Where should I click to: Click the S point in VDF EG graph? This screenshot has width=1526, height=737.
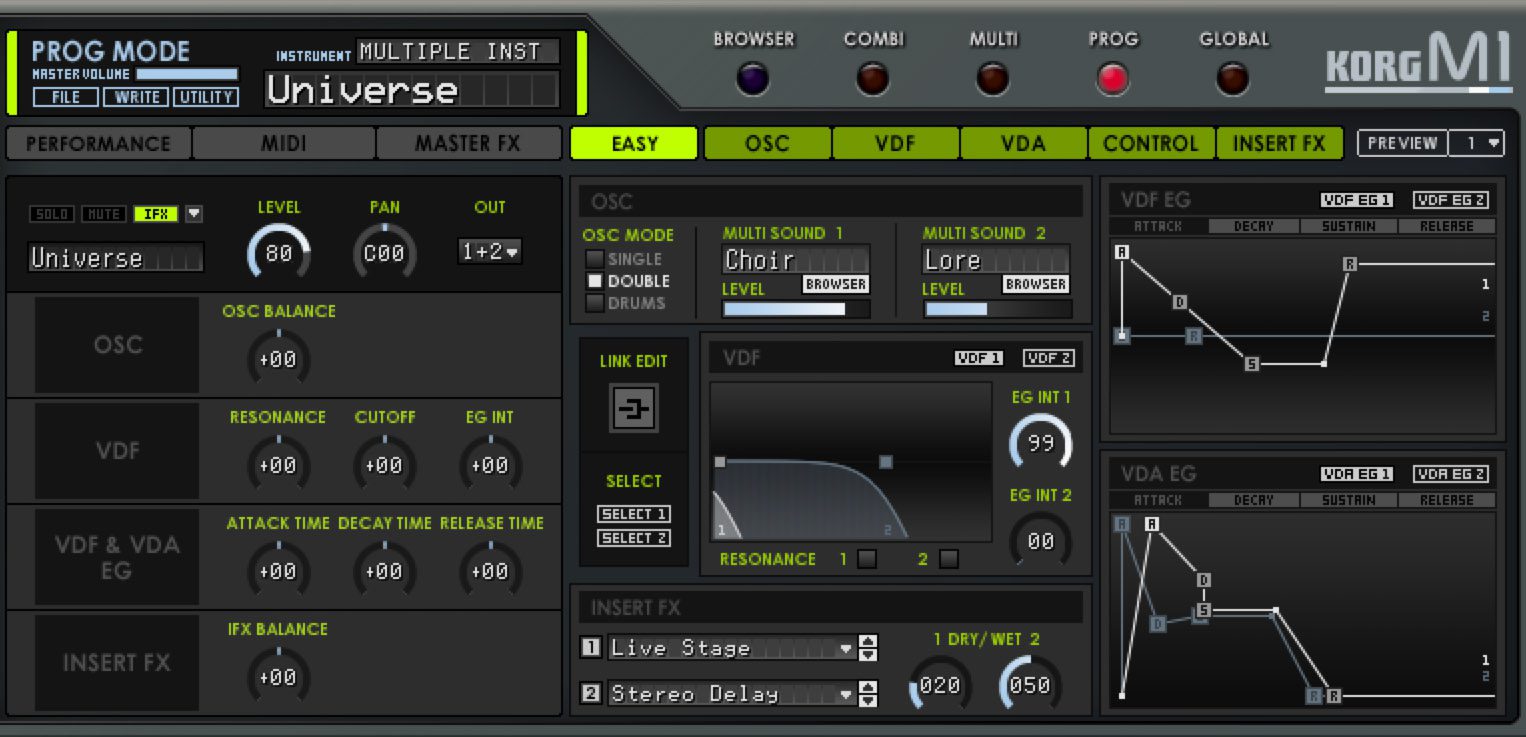tap(1252, 364)
